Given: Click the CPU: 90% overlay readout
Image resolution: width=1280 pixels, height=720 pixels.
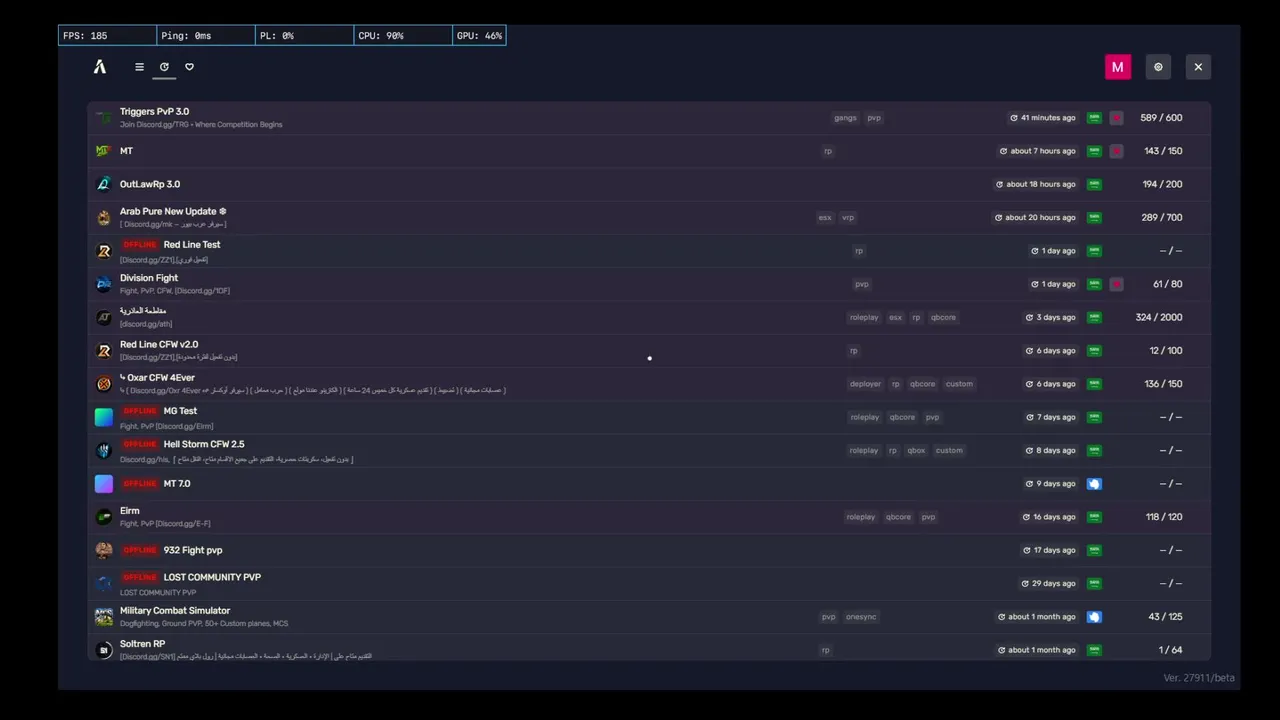Looking at the screenshot, I should (403, 36).
